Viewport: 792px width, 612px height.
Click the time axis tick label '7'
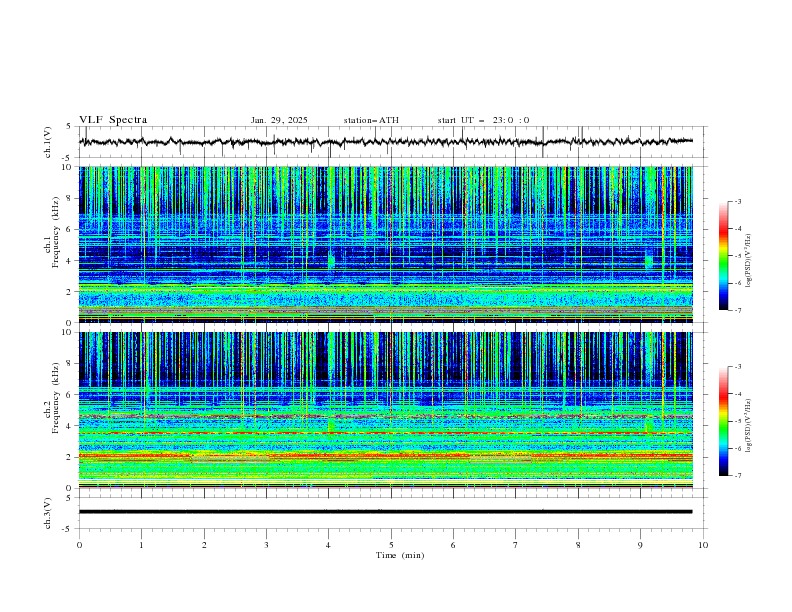516,545
